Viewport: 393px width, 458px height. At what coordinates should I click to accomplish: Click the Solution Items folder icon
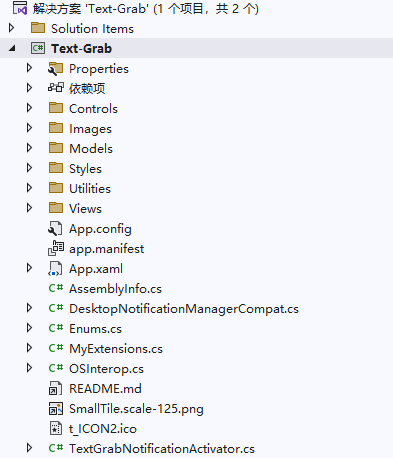tap(38, 28)
